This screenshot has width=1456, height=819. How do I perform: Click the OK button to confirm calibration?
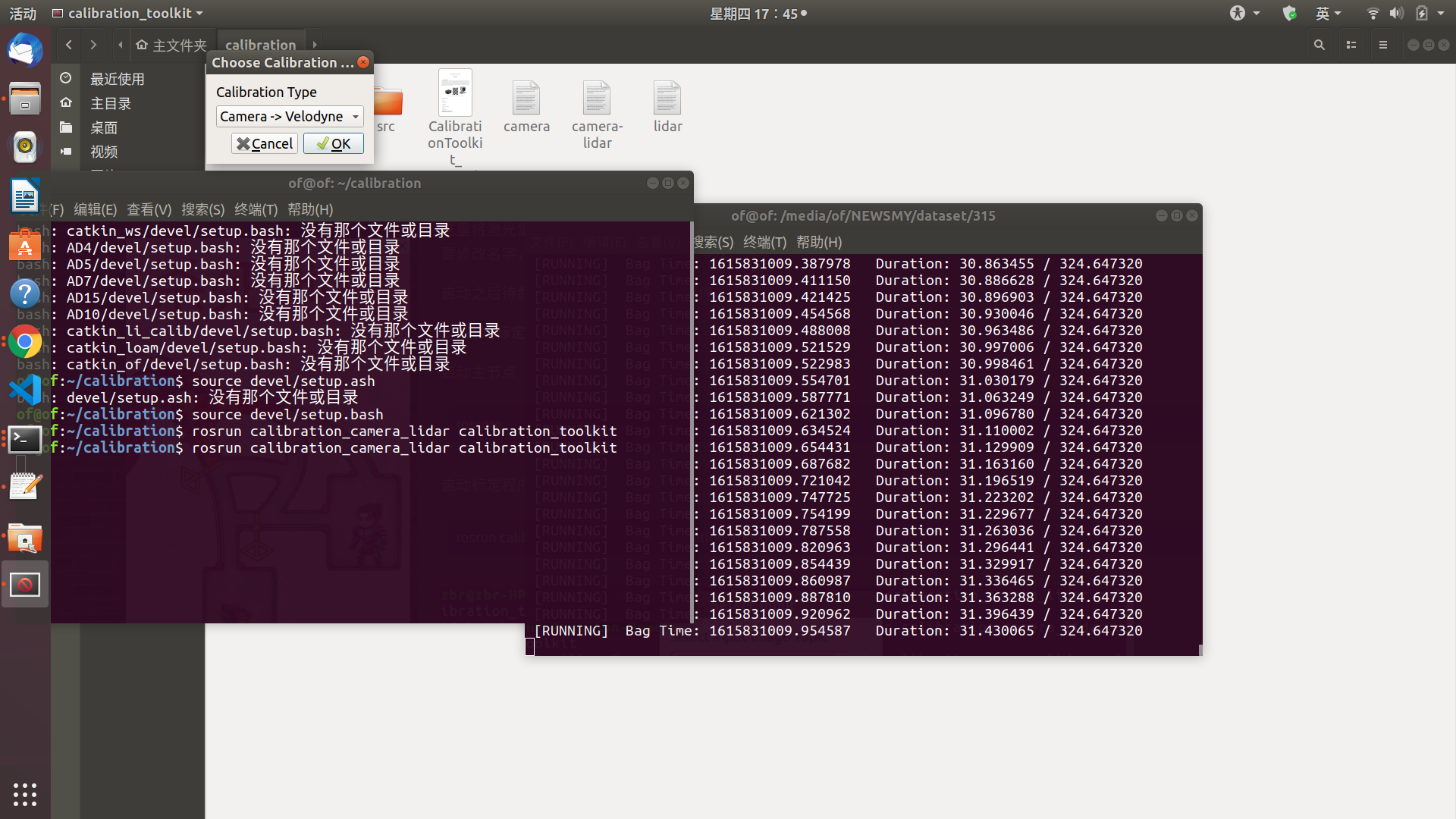click(x=333, y=143)
